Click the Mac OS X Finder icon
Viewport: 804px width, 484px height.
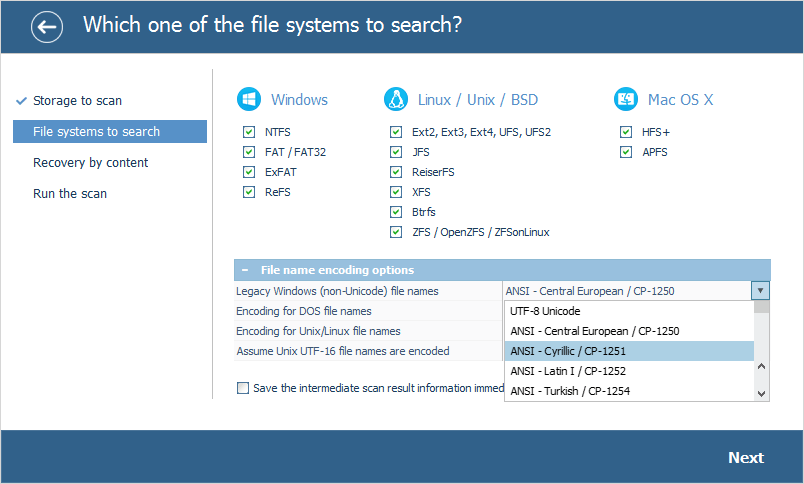(626, 100)
